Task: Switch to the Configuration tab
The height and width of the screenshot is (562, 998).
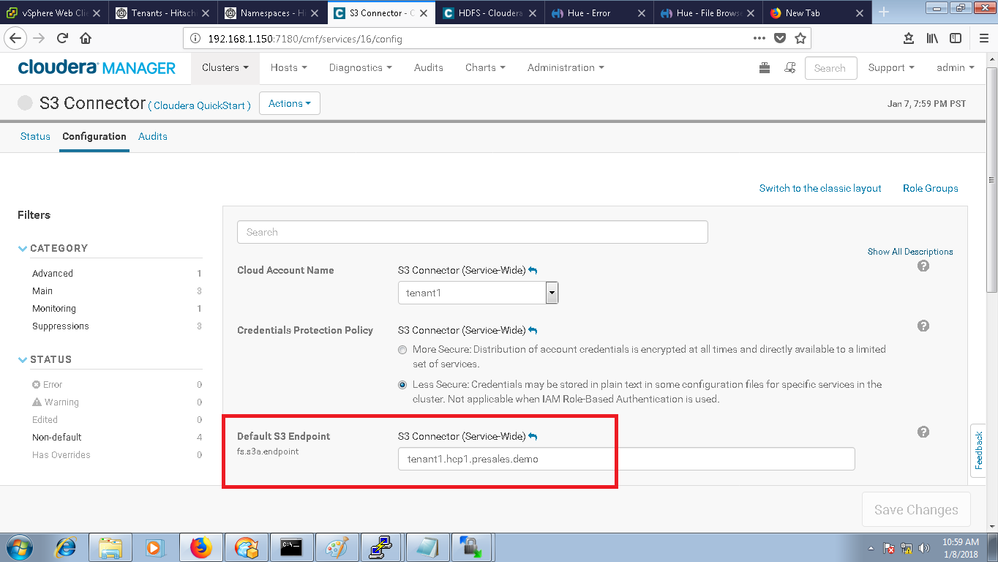Action: (x=94, y=136)
